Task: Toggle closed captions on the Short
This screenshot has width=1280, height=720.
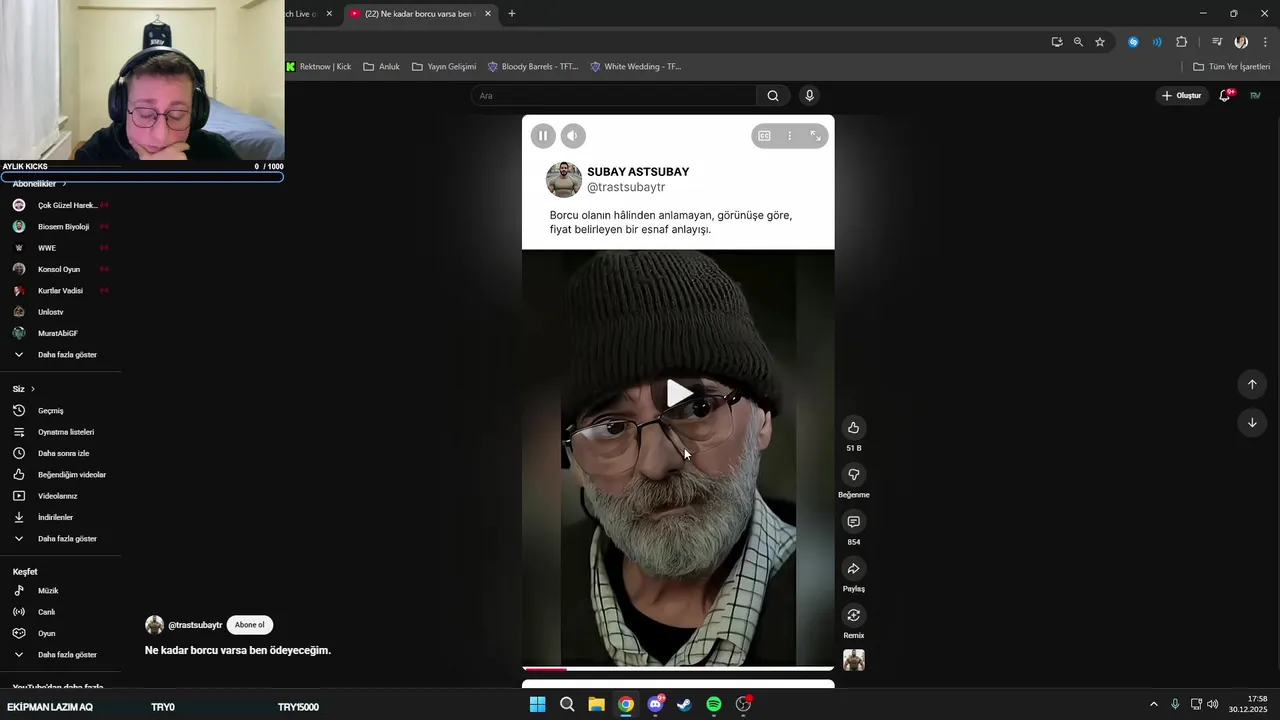Action: coord(764,136)
